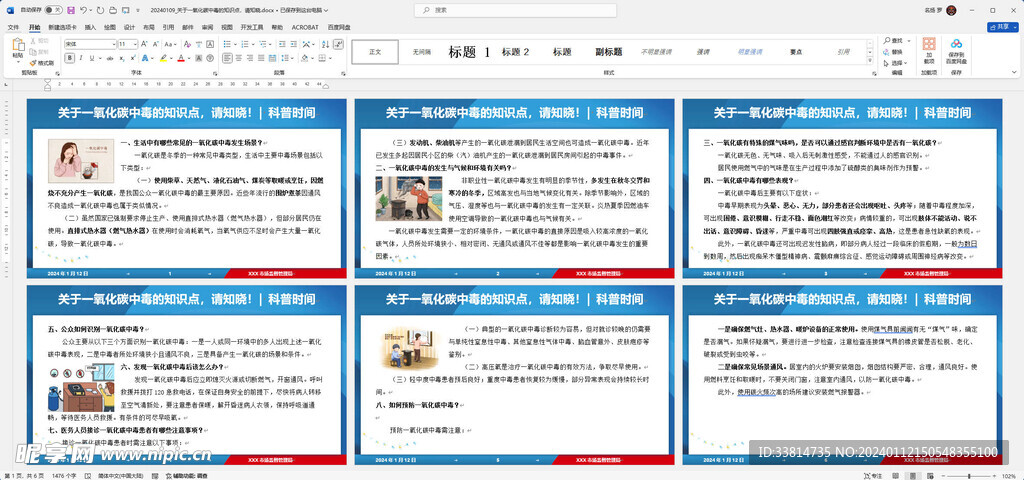Center align the paragraph

[x=238, y=58]
